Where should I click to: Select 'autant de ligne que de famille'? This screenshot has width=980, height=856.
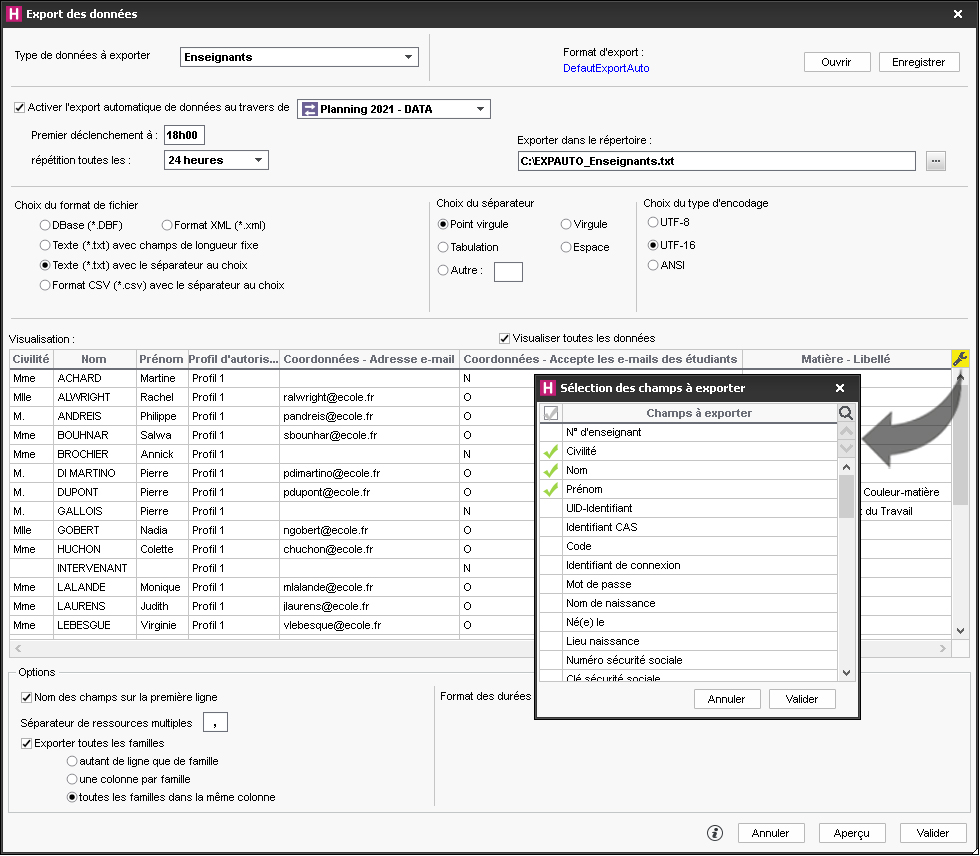[72, 761]
